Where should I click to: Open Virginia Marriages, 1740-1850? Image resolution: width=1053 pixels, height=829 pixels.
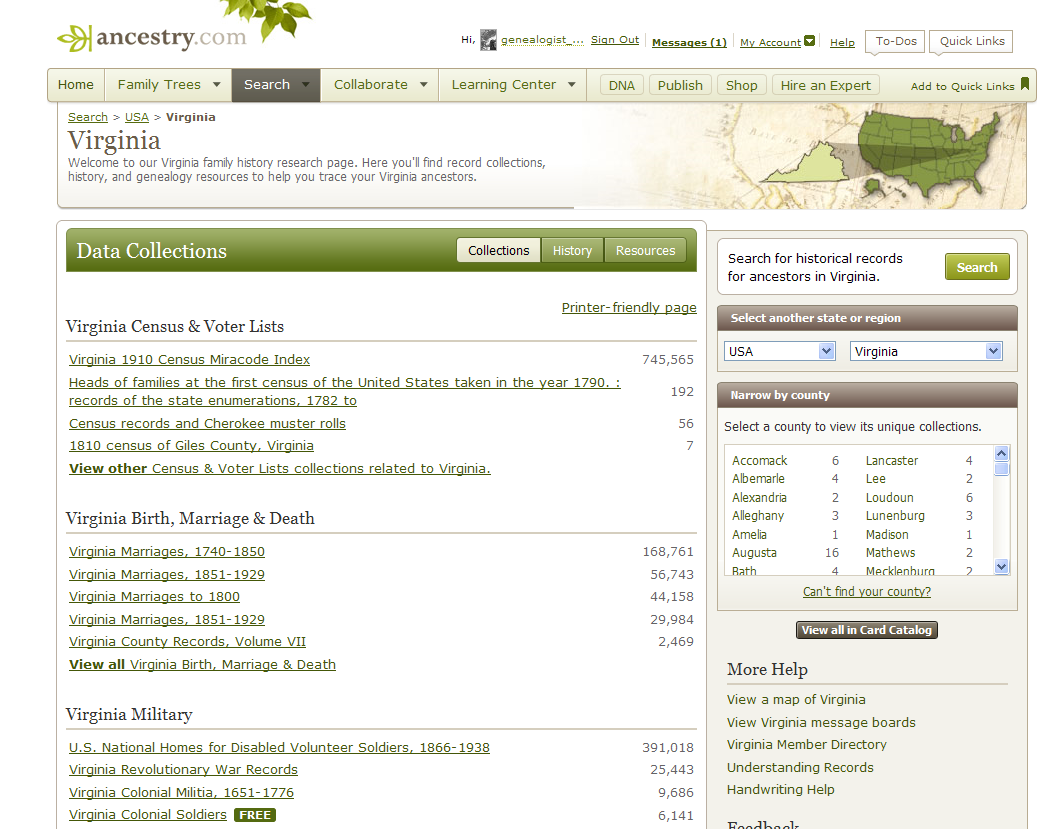[167, 552]
